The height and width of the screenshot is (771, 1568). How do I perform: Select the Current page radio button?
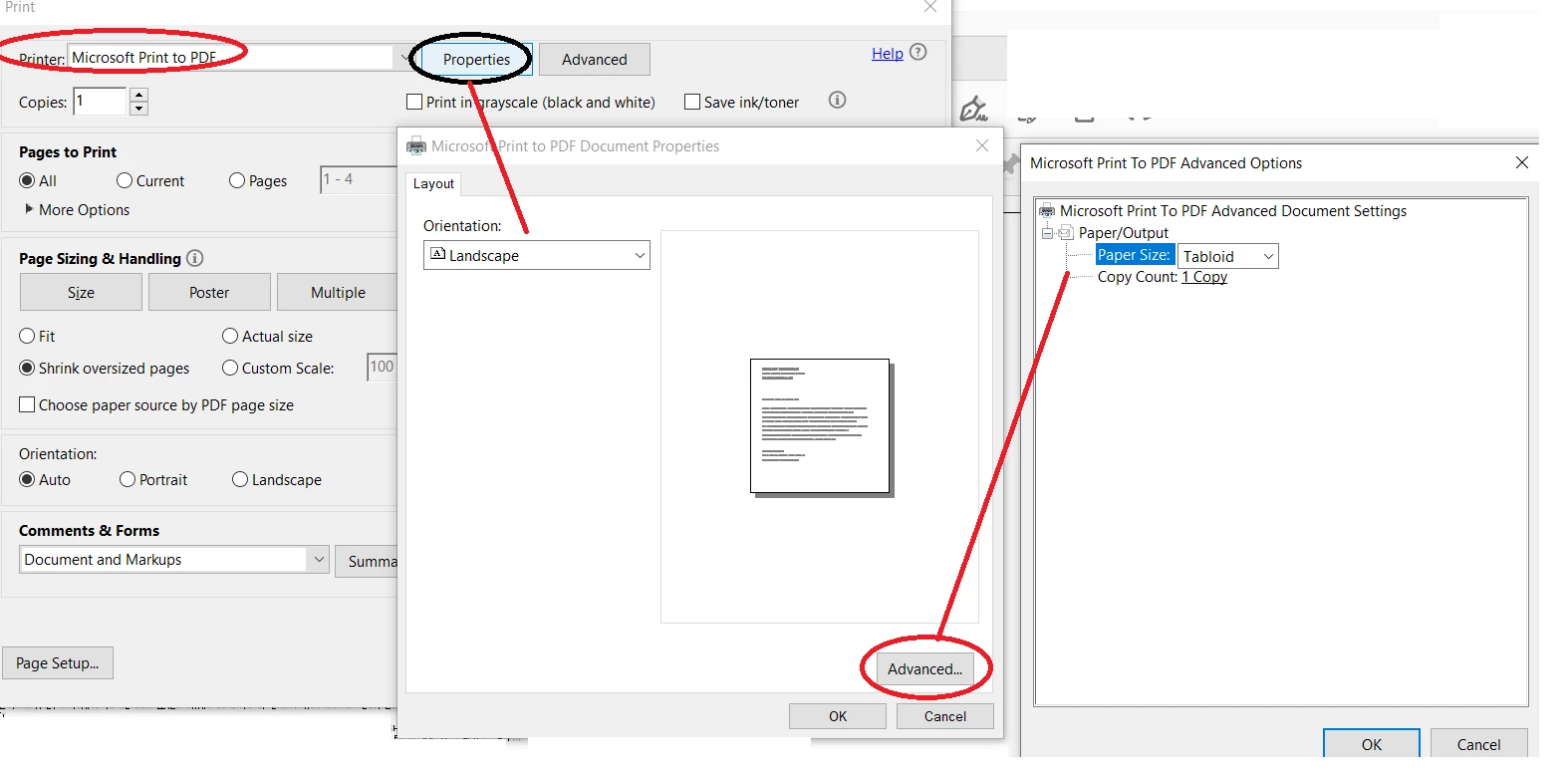pyautogui.click(x=125, y=180)
